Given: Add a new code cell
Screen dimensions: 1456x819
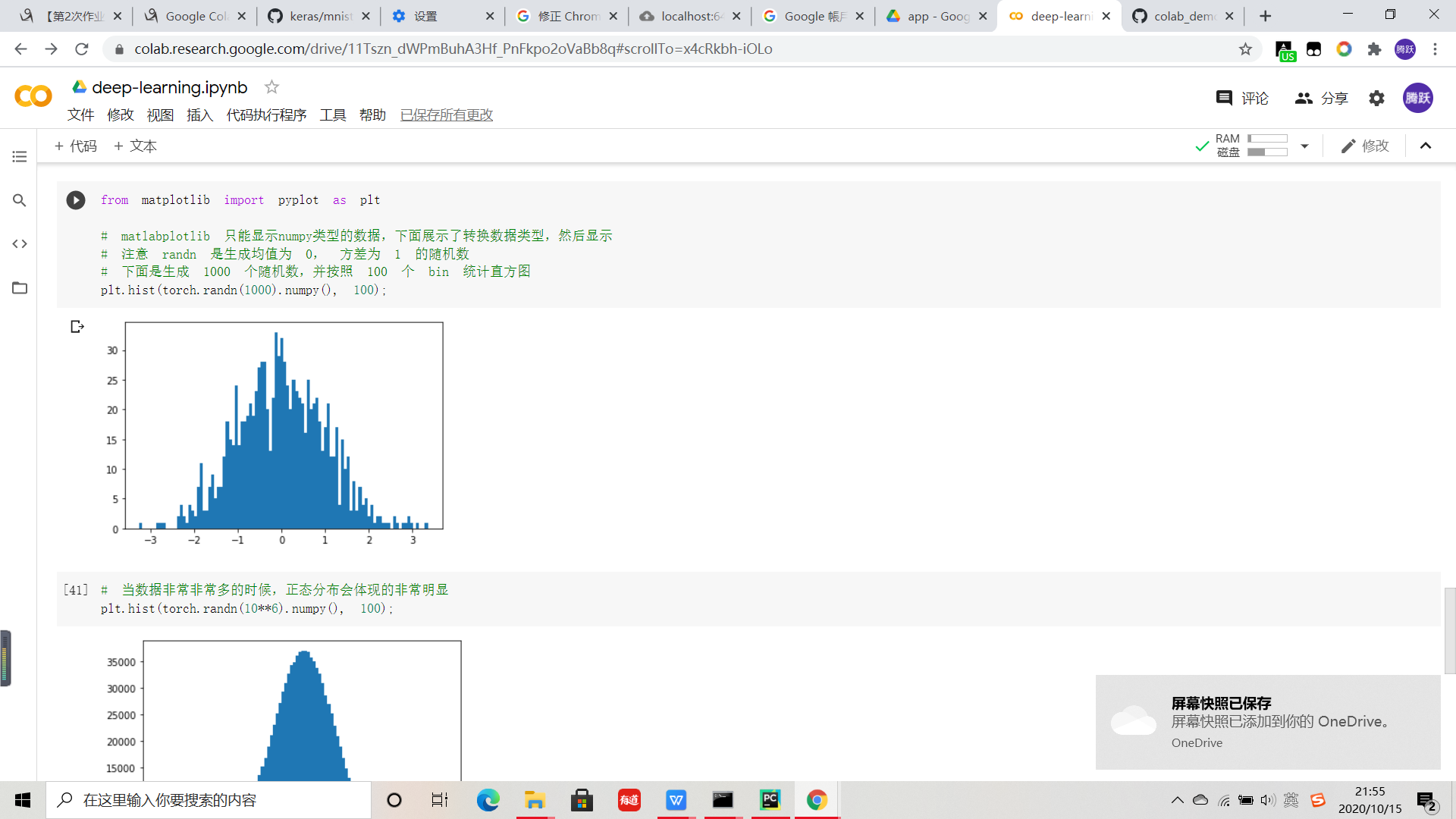Looking at the screenshot, I should click(x=76, y=146).
